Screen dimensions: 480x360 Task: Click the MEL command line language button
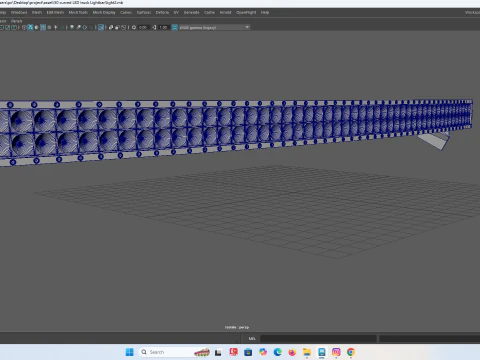pyautogui.click(x=252, y=339)
